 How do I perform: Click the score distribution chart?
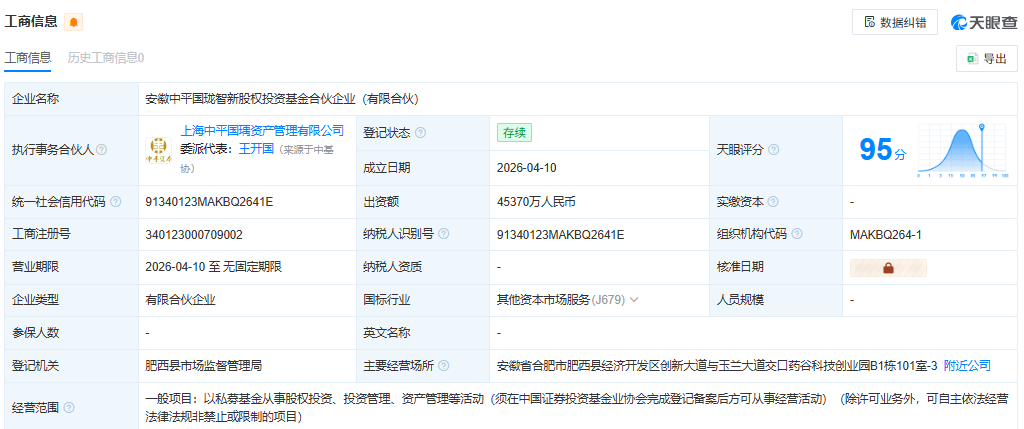click(963, 151)
